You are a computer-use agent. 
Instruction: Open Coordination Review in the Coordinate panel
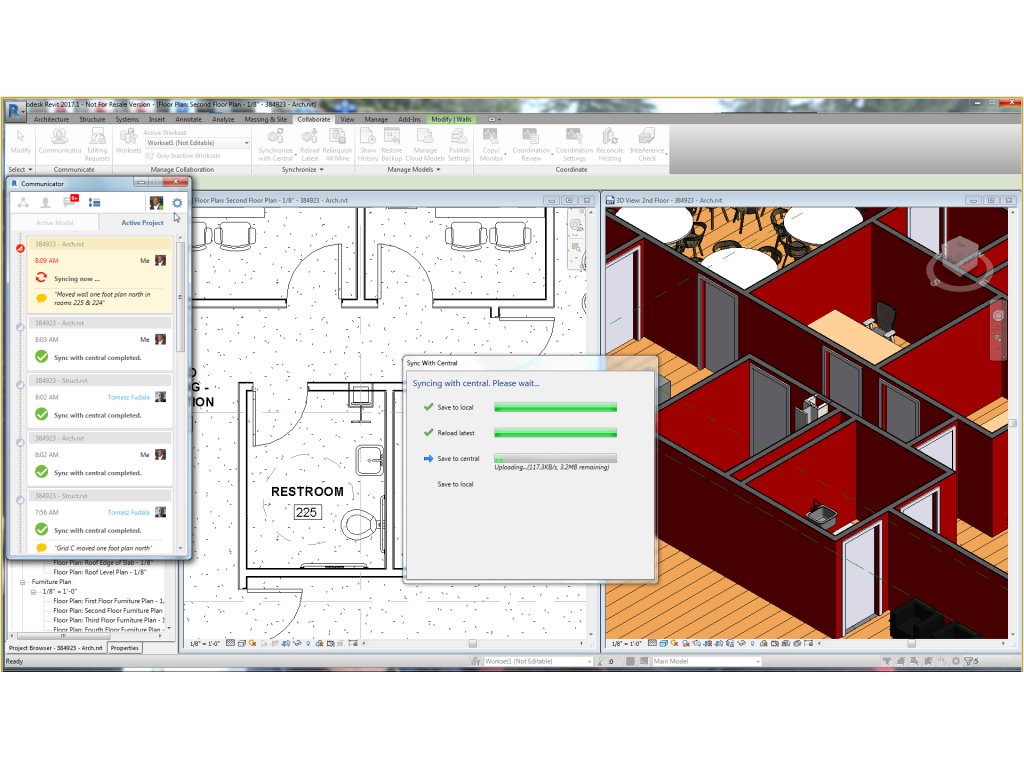(x=531, y=144)
